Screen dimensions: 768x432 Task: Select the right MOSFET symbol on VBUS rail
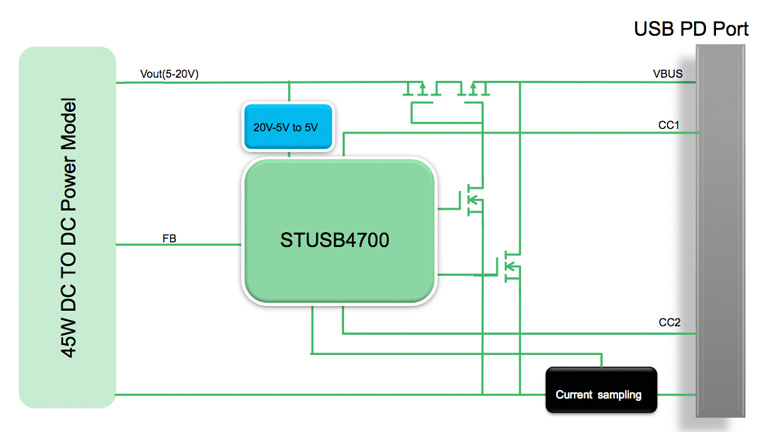pyautogui.click(x=471, y=90)
